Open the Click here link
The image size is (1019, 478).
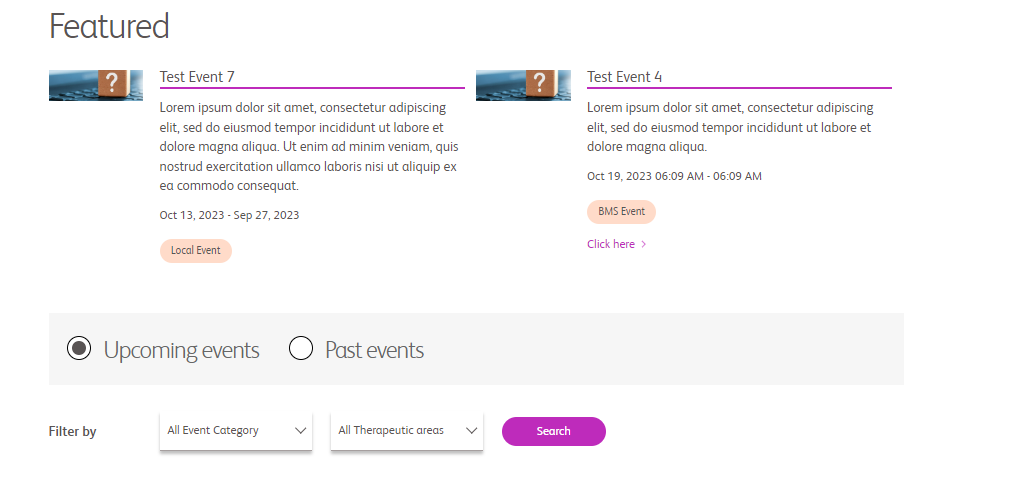coord(611,244)
